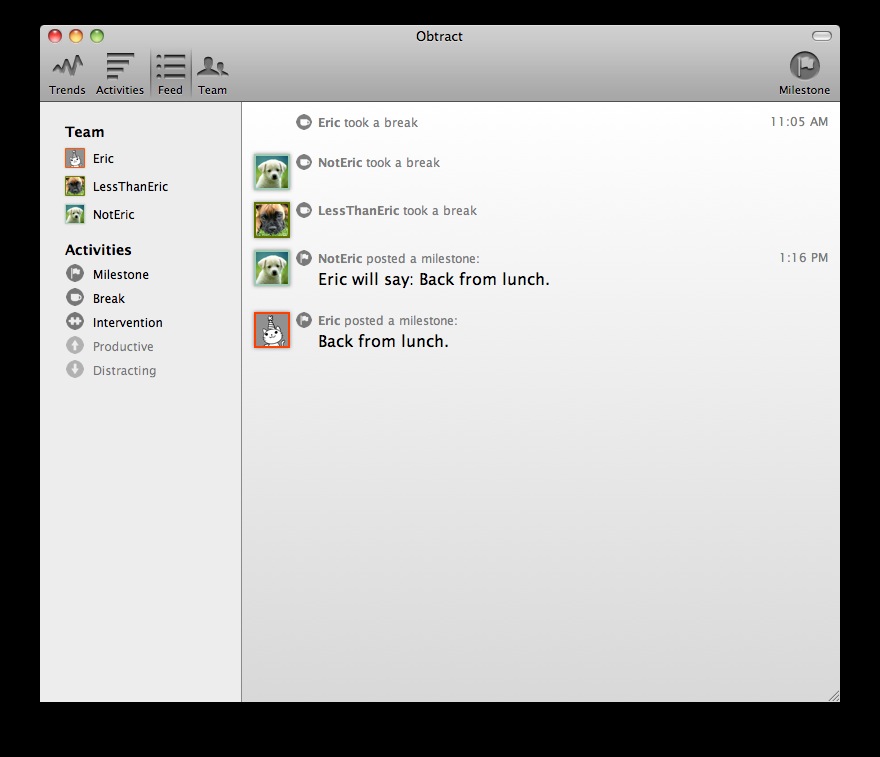Click the dimmed Distracting label
This screenshot has height=757, width=880.
(125, 371)
